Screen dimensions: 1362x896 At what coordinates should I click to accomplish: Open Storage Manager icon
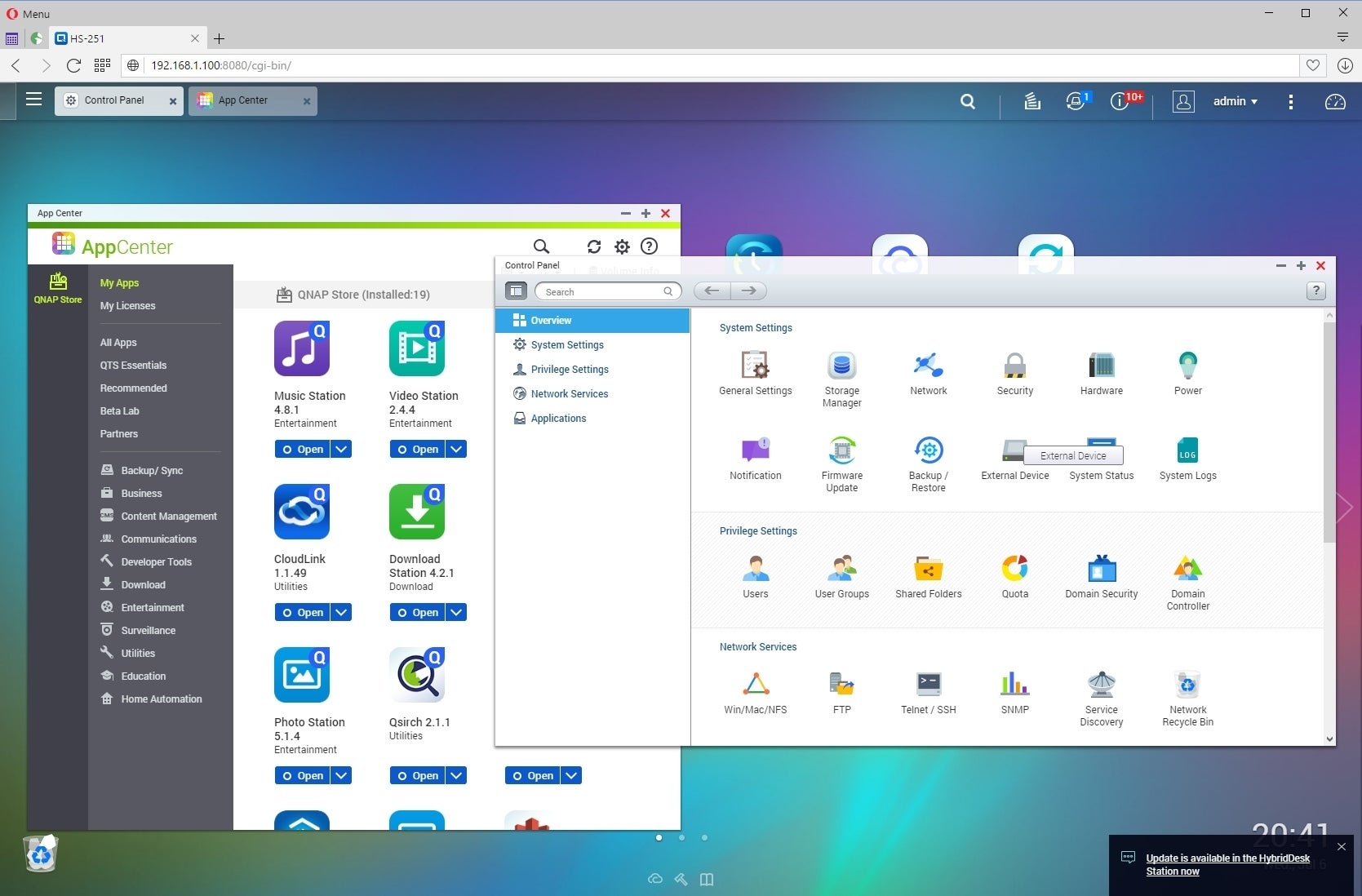tap(841, 366)
